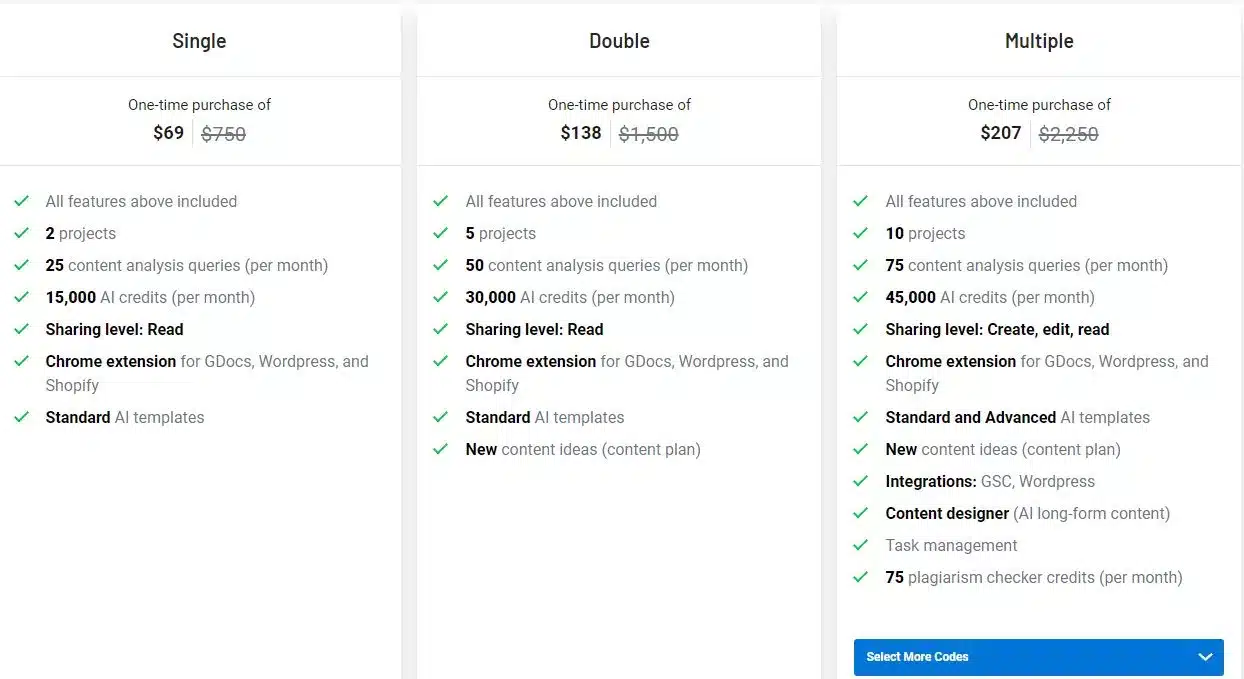Select the "Double" plan heading
The image size is (1244, 679).
point(619,41)
